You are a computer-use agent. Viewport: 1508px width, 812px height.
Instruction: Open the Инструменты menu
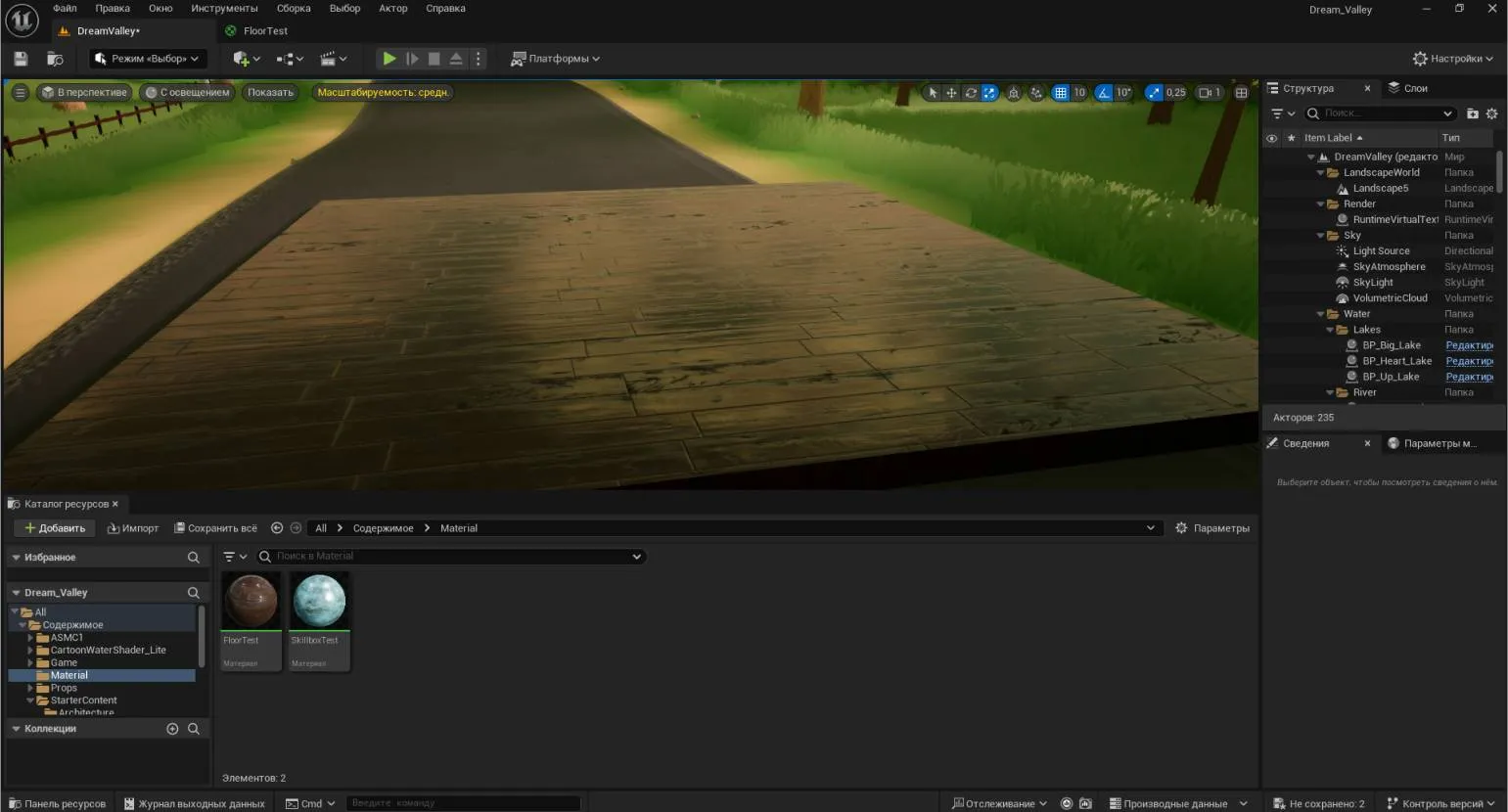[x=224, y=9]
